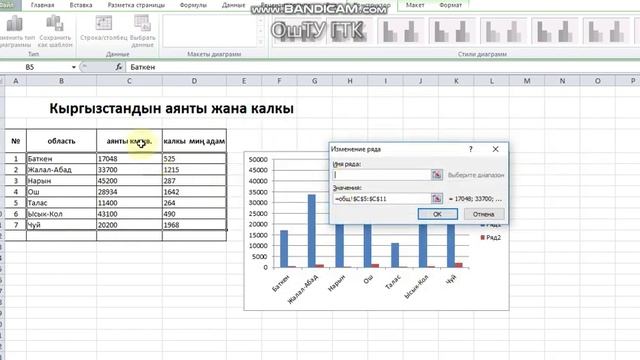
Task: Click Save As Template icon
Action: [x=55, y=24]
